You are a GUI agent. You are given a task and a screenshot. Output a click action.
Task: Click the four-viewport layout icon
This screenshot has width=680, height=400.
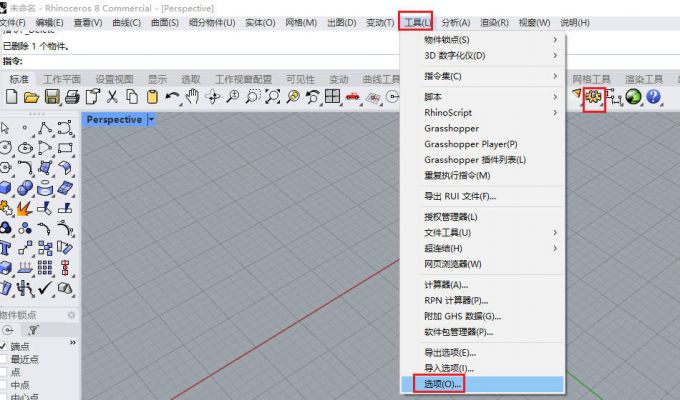[333, 96]
